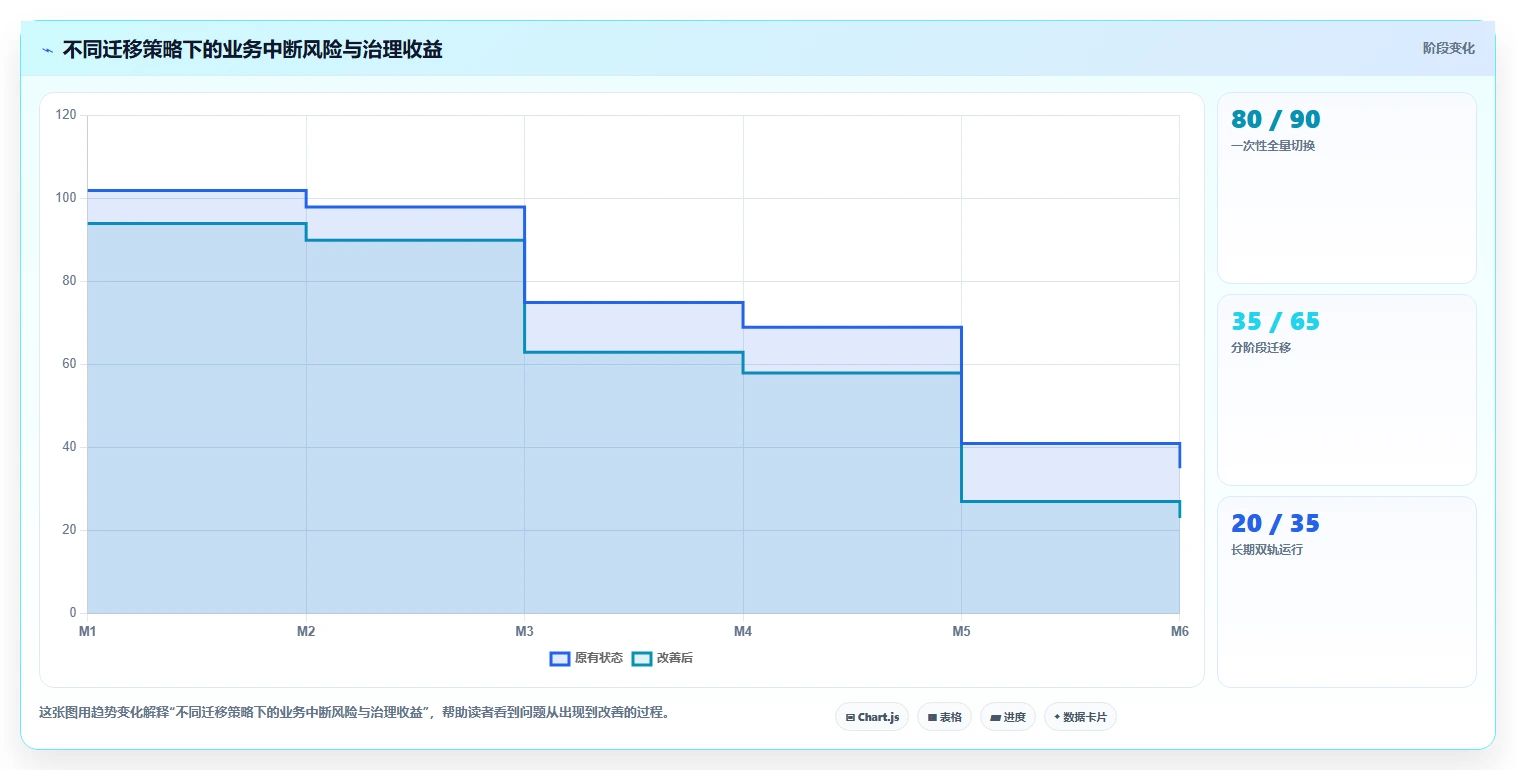Viewport: 1516px width, 770px height.
Task: Open the 分阶段迁移 data card
Action: (1346, 390)
